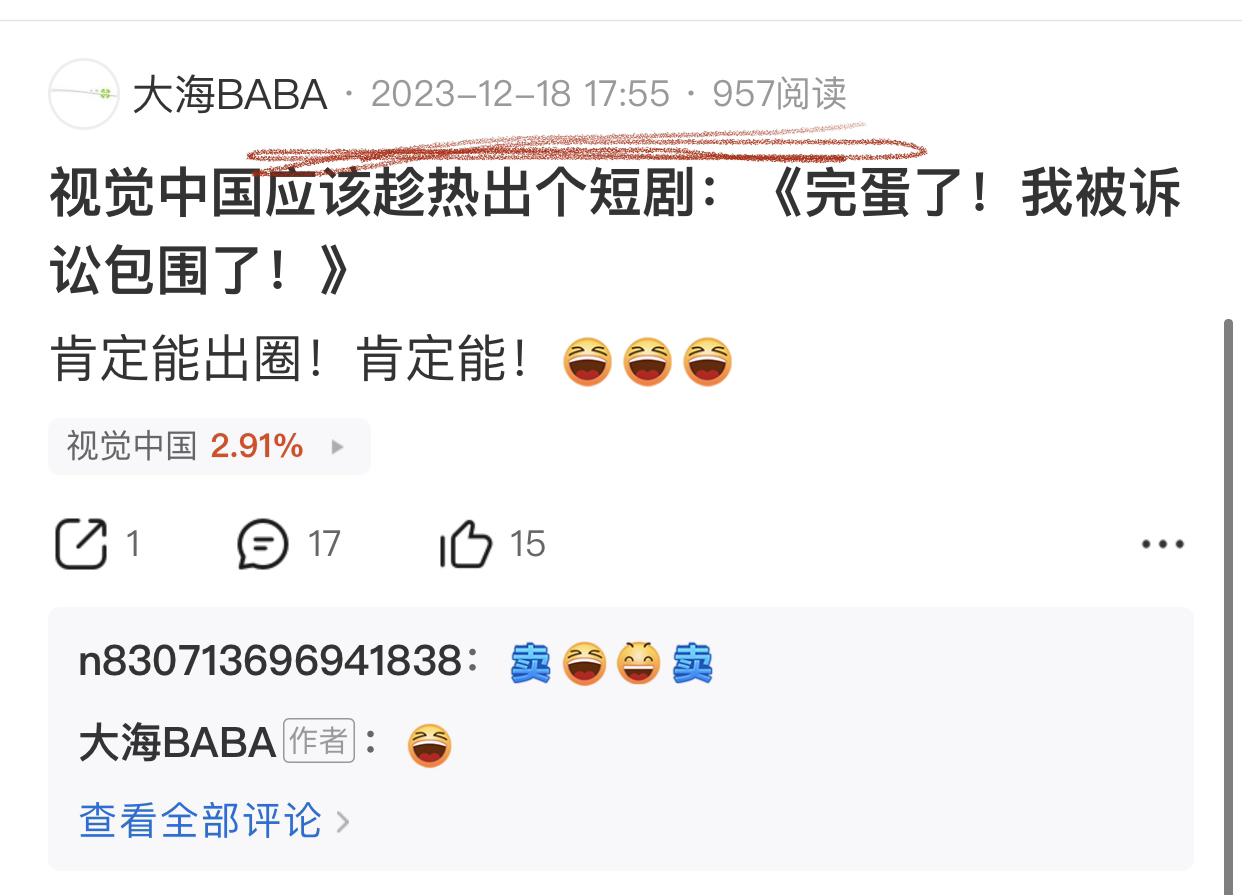Tap the 957阅读 read count
The width and height of the screenshot is (1242, 895).
coord(779,94)
